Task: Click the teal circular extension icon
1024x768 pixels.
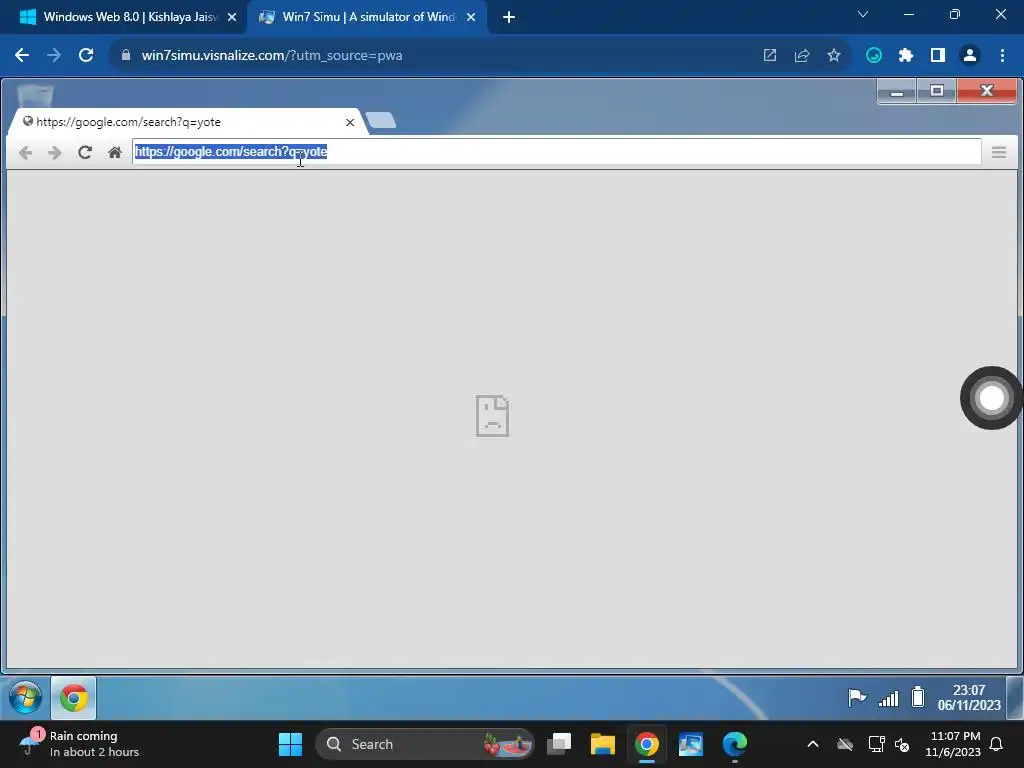Action: [x=874, y=56]
